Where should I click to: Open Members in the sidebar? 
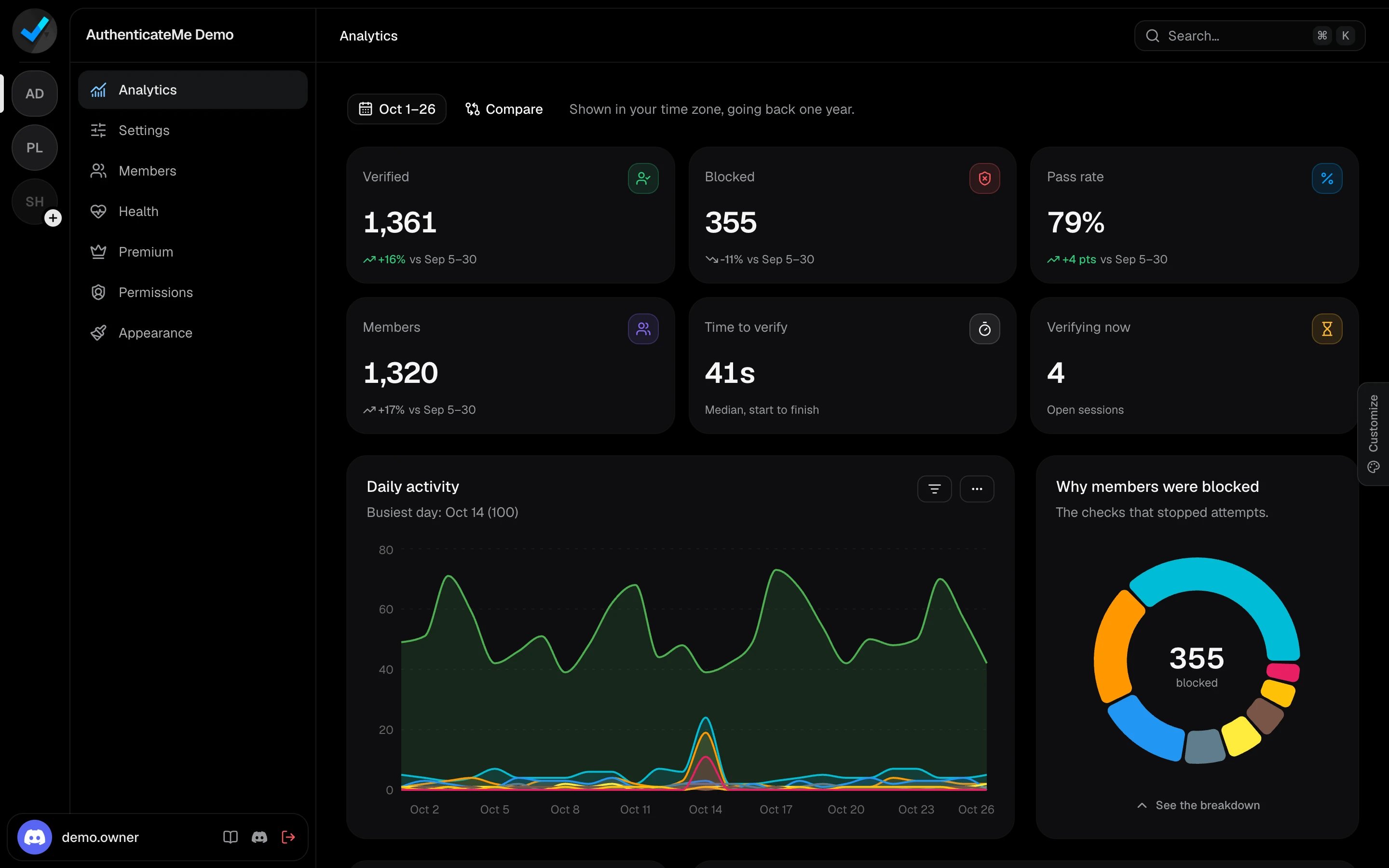pyautogui.click(x=193, y=171)
